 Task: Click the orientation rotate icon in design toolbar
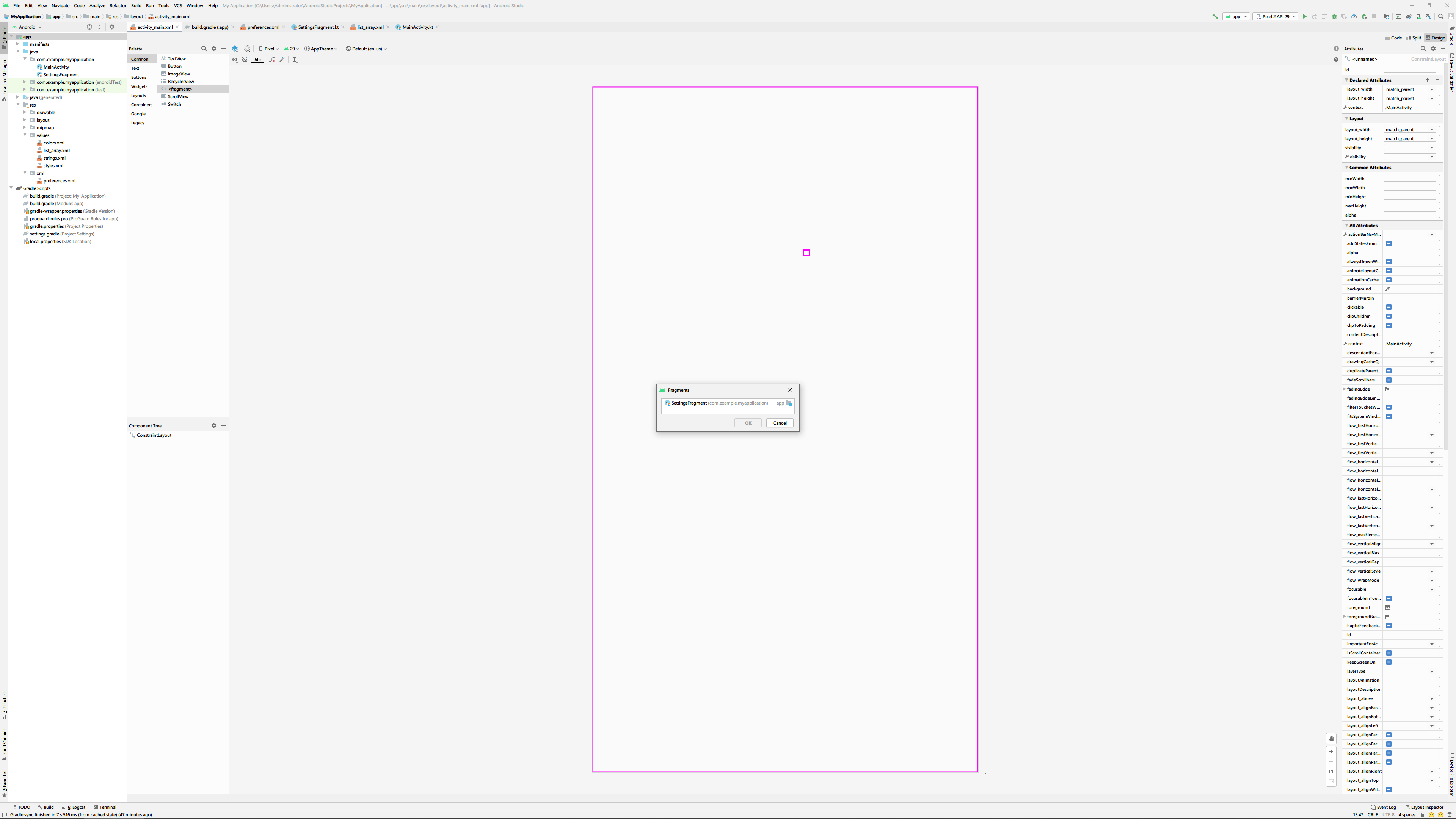coord(248,49)
